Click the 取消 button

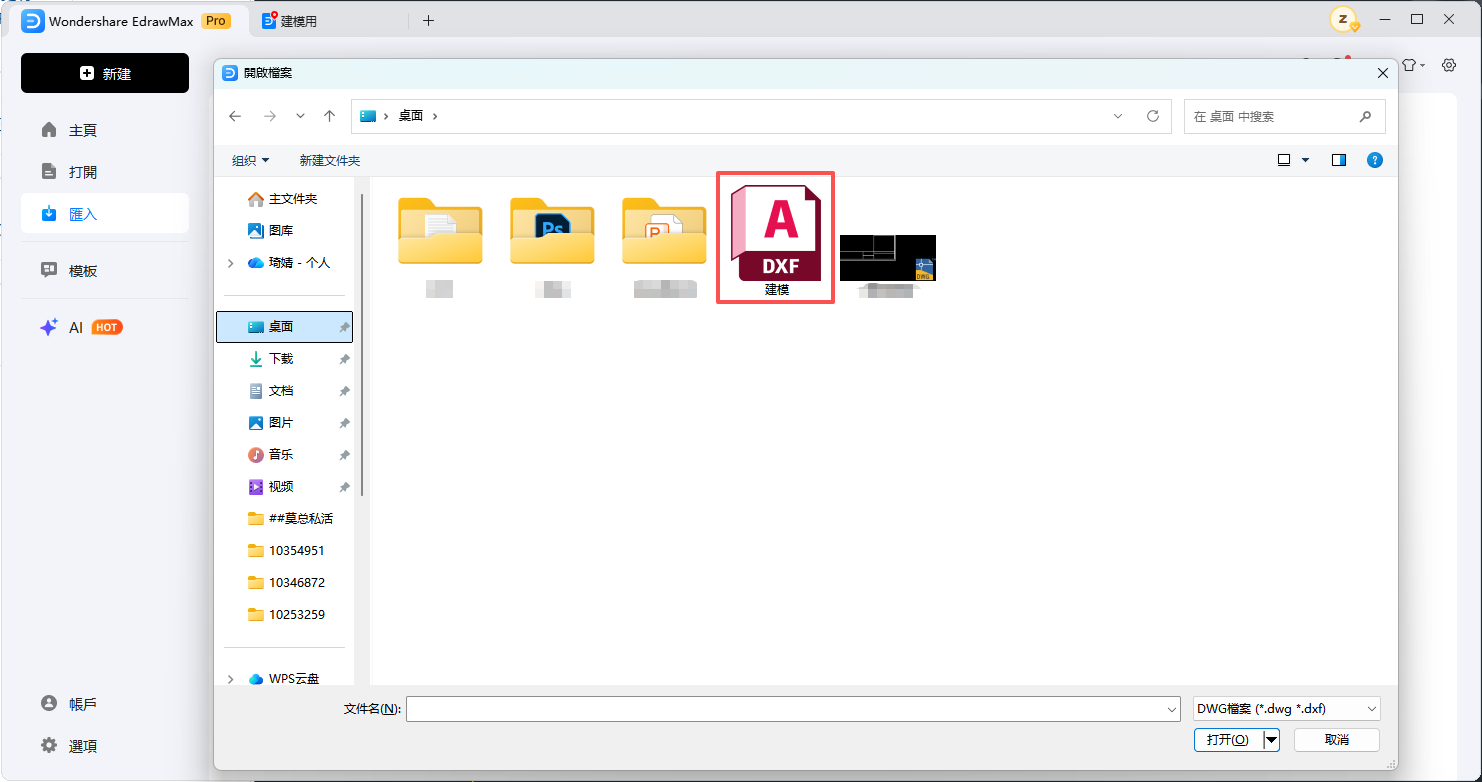point(1336,740)
